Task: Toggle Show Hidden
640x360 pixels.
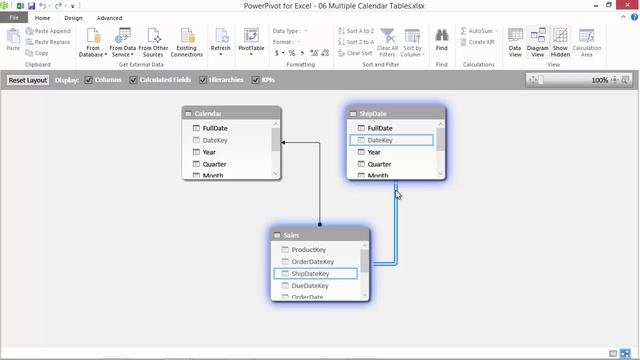Action: point(560,42)
